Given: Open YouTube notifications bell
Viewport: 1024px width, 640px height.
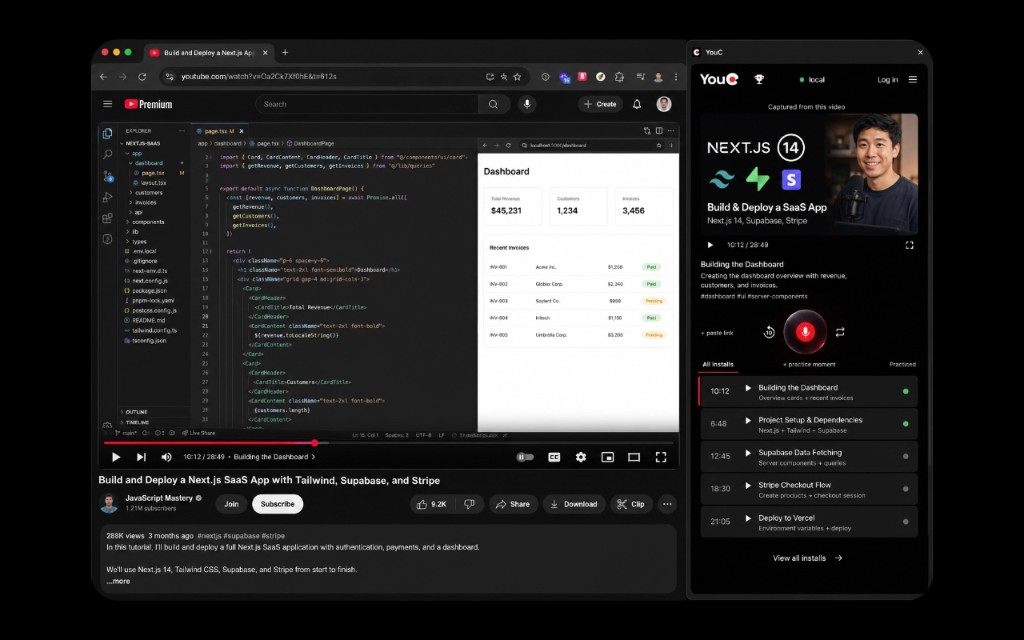Looking at the screenshot, I should pyautogui.click(x=637, y=104).
